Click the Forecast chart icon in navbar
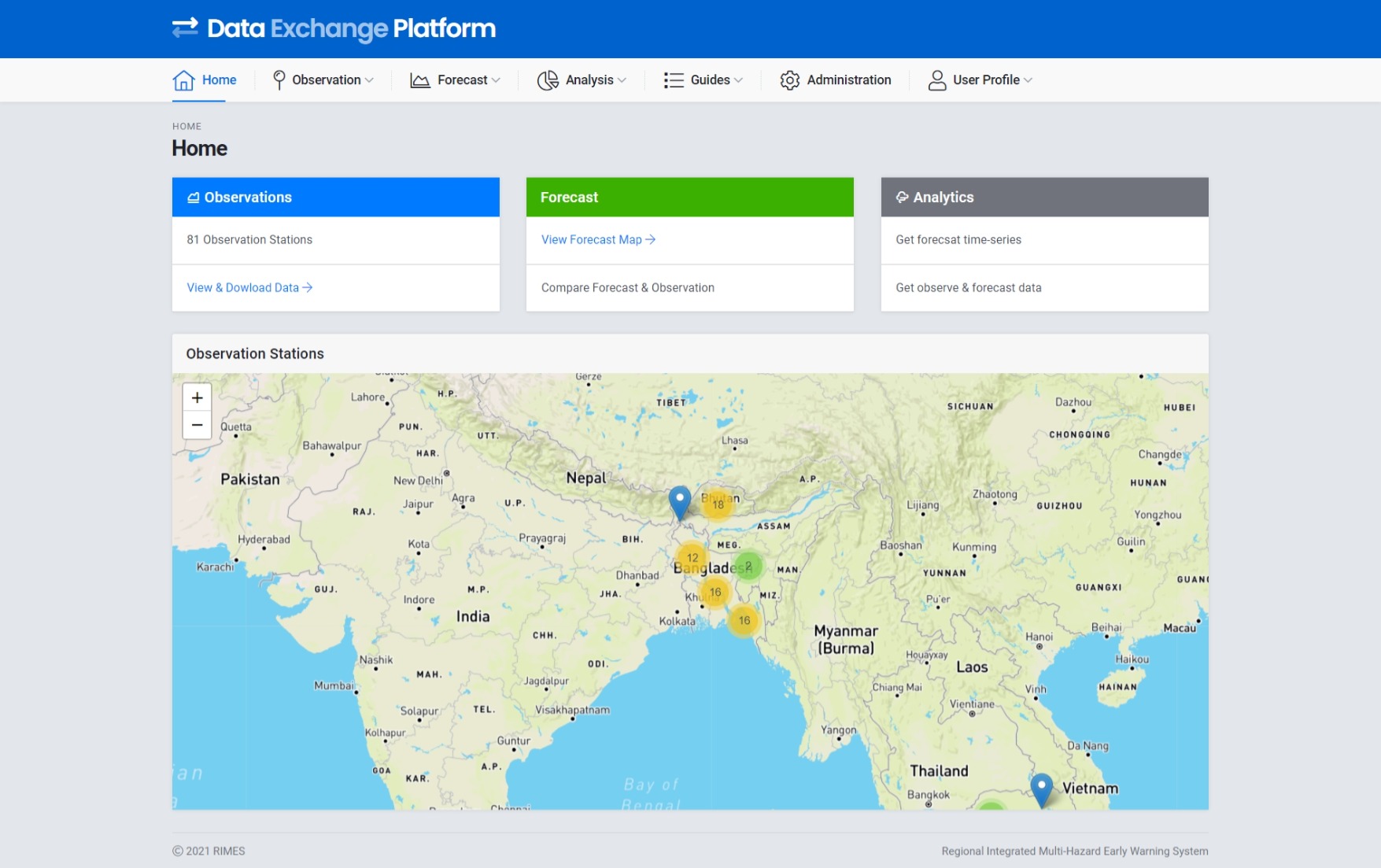1381x868 pixels. coord(420,80)
